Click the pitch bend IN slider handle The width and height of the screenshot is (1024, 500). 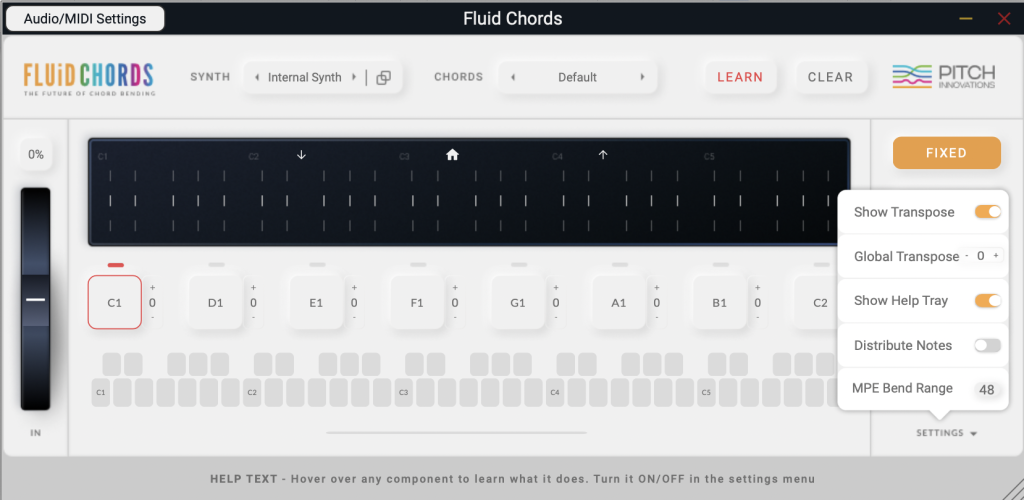point(35,300)
